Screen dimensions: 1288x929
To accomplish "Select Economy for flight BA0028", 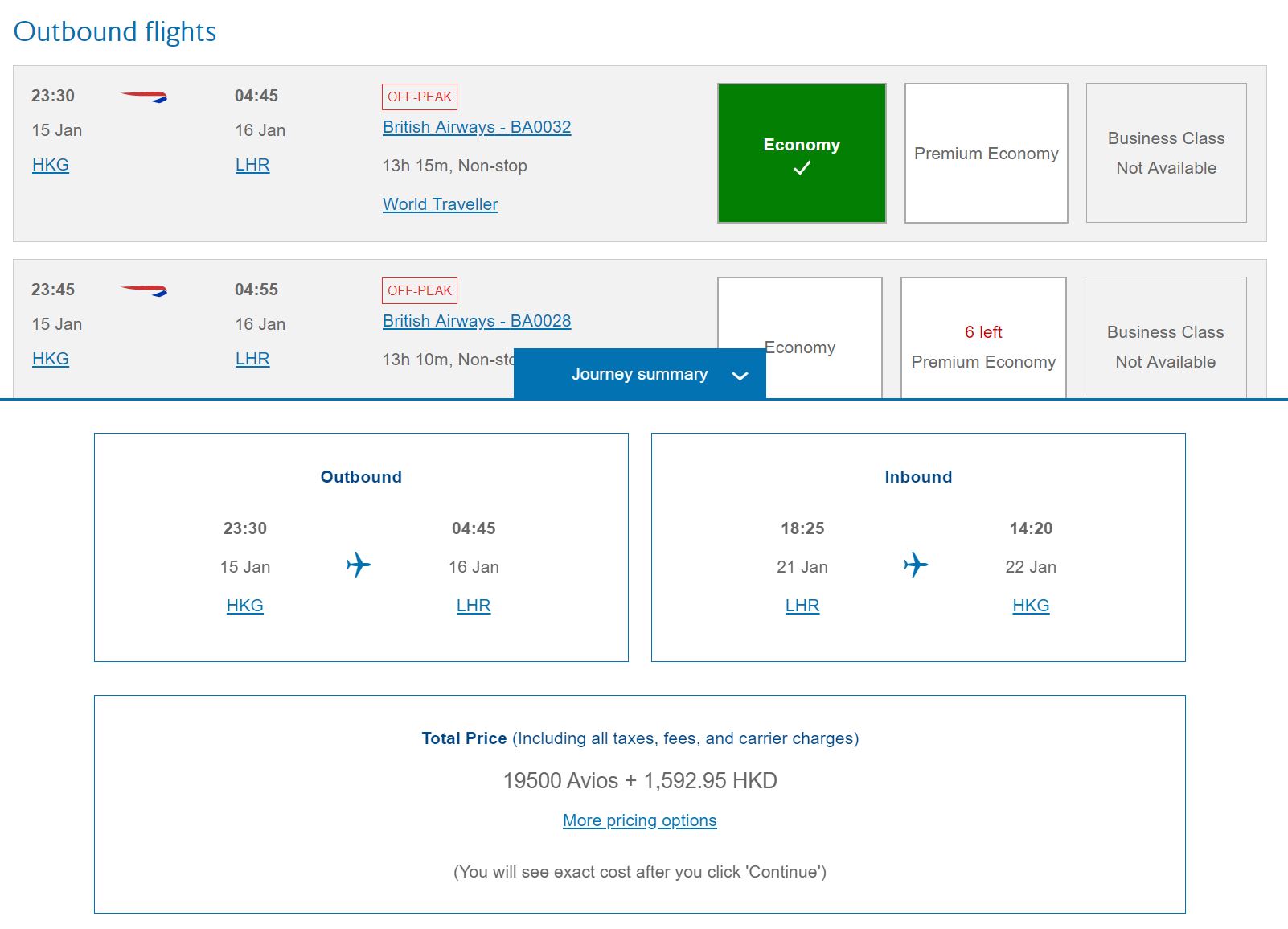I will (800, 338).
